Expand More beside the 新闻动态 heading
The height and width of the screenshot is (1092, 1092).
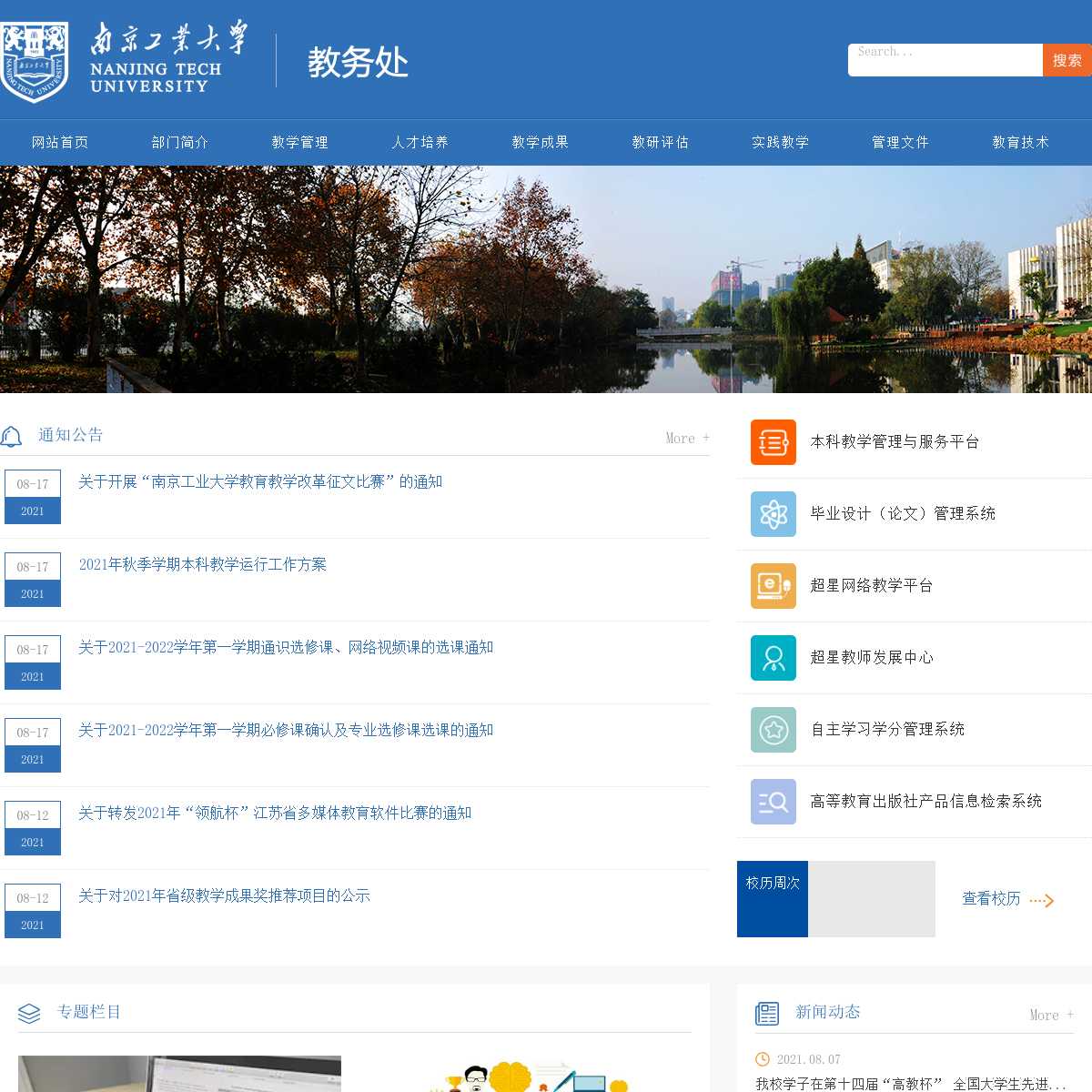(x=1050, y=1016)
